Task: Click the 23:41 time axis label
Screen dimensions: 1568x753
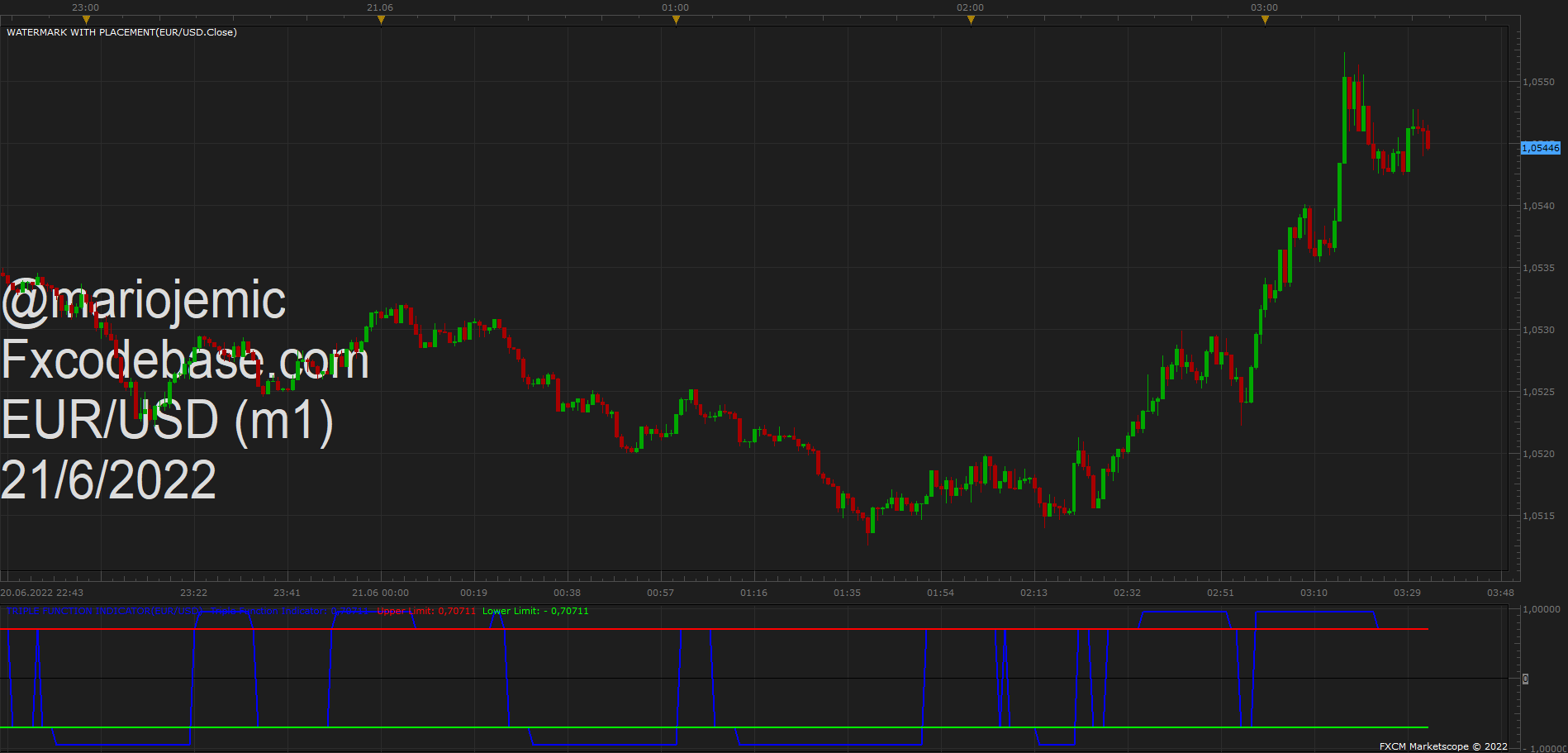Action: (287, 593)
